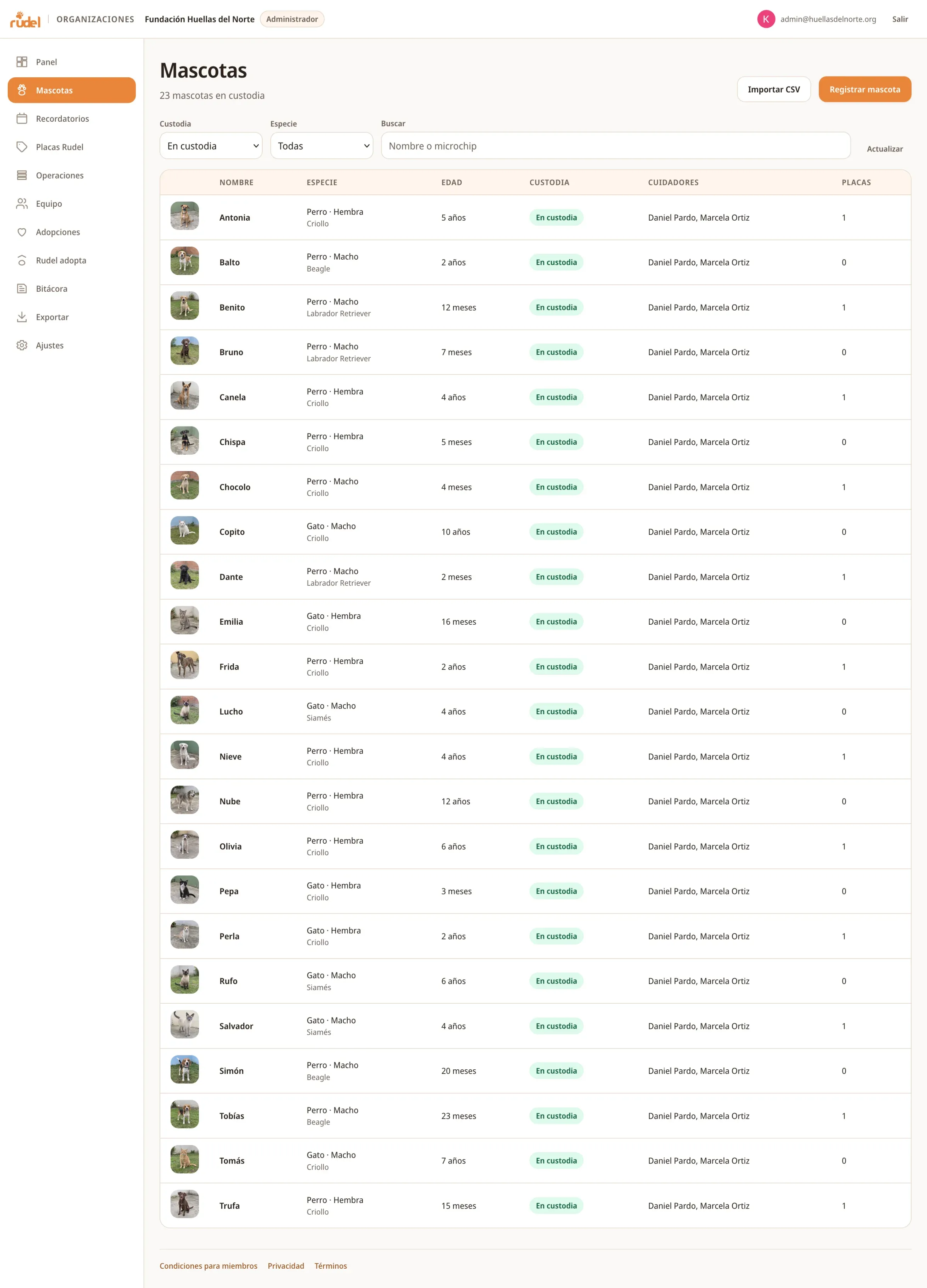Click the Actualizar button
Screen dimensions: 927x1288
tap(885, 149)
